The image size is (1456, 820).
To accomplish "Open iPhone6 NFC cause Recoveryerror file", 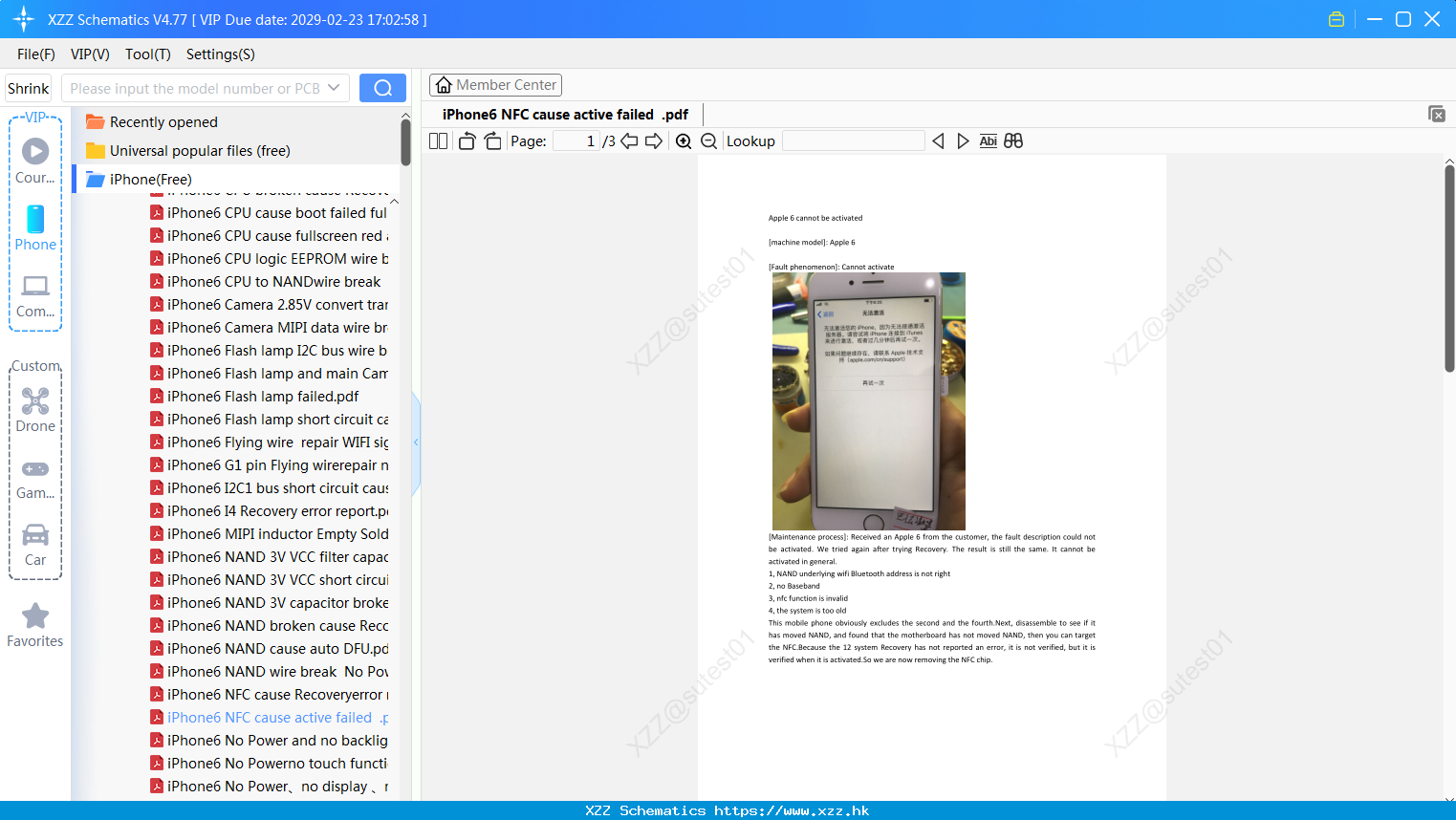I will pyautogui.click(x=269, y=695).
